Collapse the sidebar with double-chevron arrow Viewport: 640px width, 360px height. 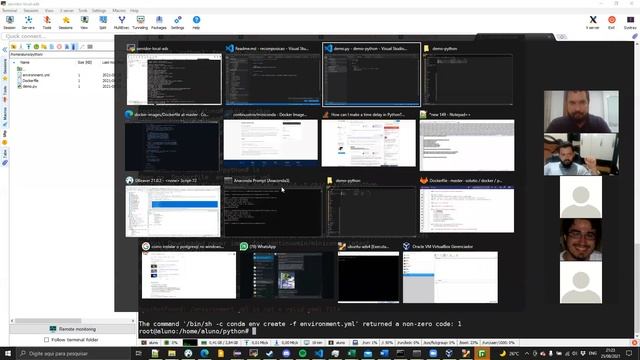click(x=4, y=49)
